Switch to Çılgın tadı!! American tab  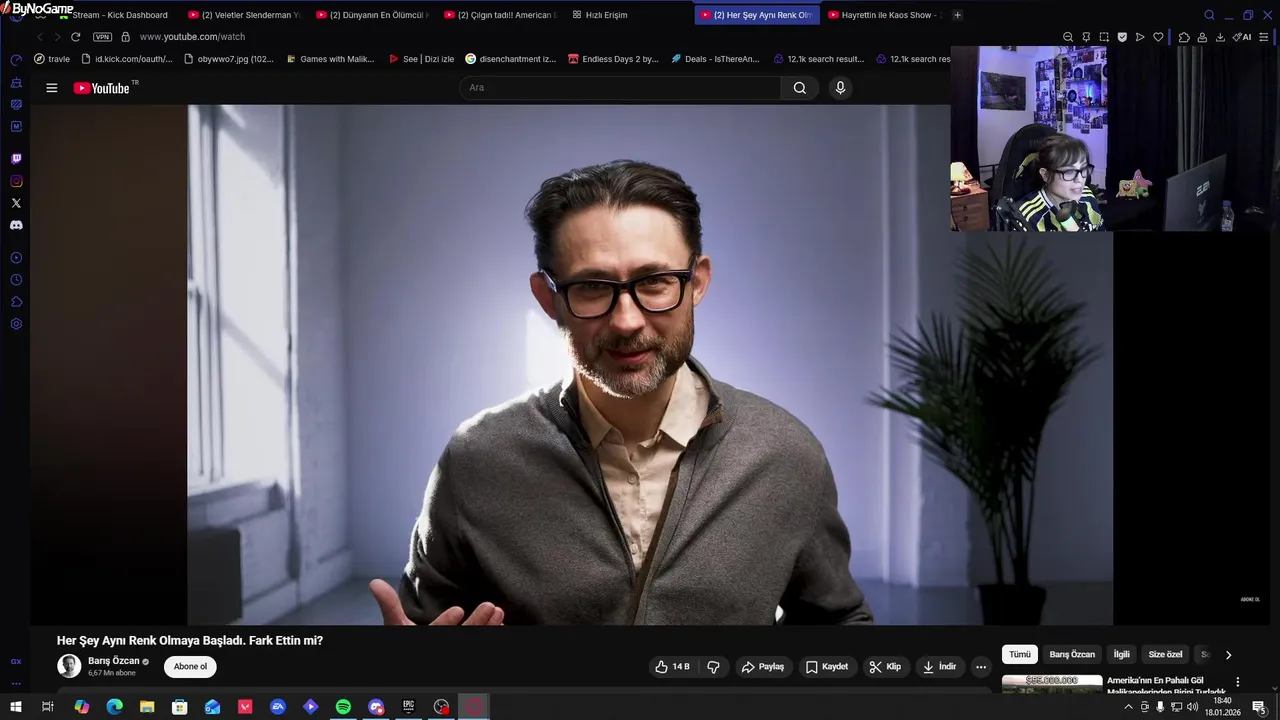[x=500, y=15]
